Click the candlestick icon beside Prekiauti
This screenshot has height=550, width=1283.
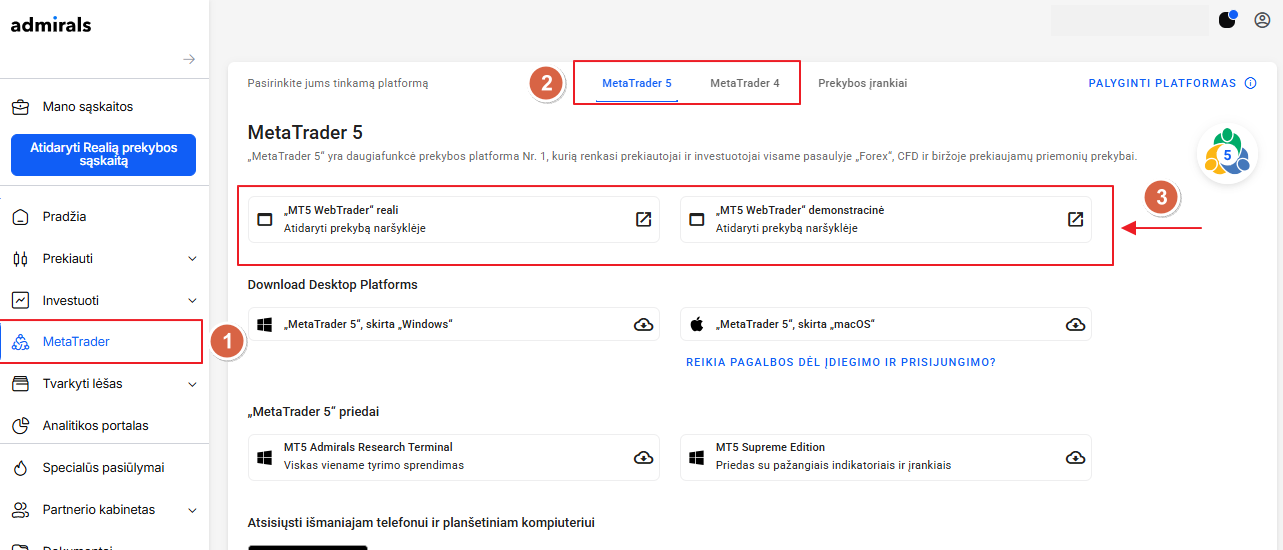[x=20, y=259]
